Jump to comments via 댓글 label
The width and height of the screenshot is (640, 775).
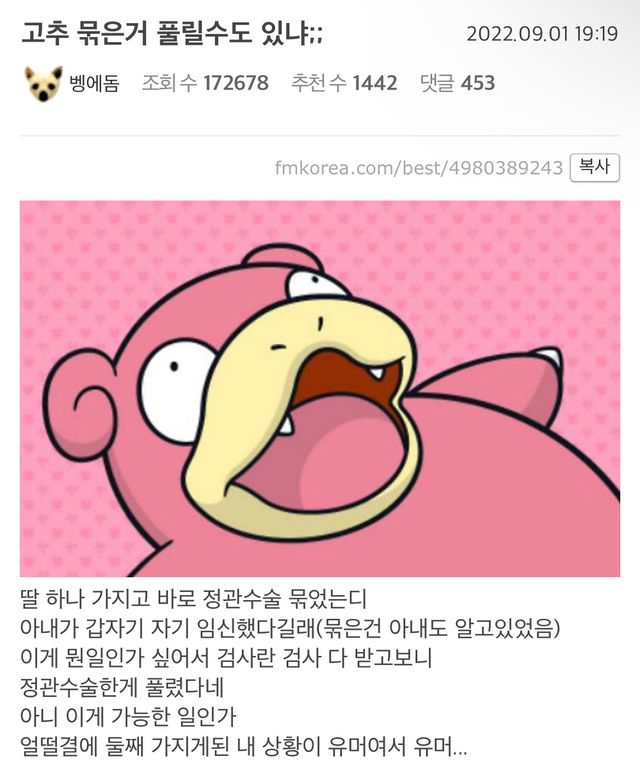(437, 83)
